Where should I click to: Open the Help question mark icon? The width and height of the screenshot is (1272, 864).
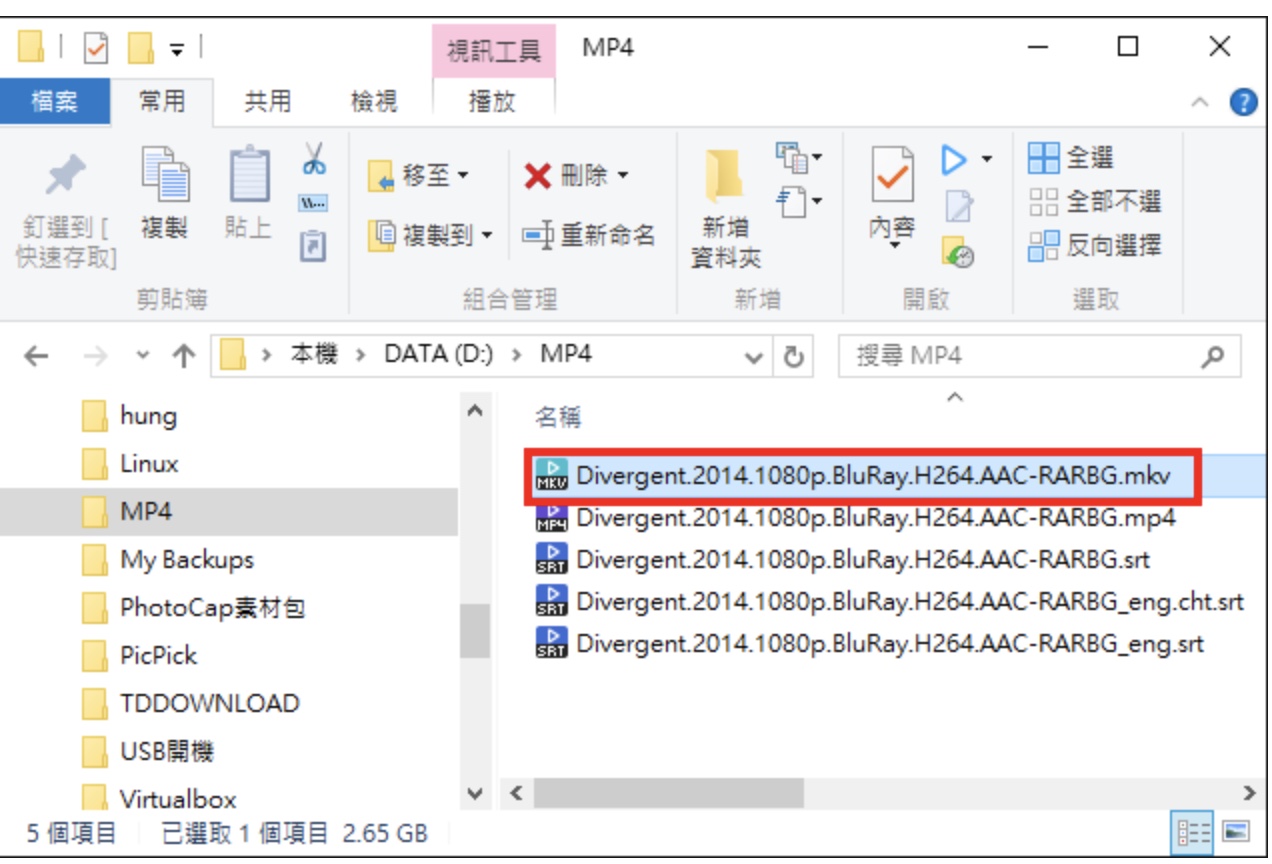click(1243, 102)
